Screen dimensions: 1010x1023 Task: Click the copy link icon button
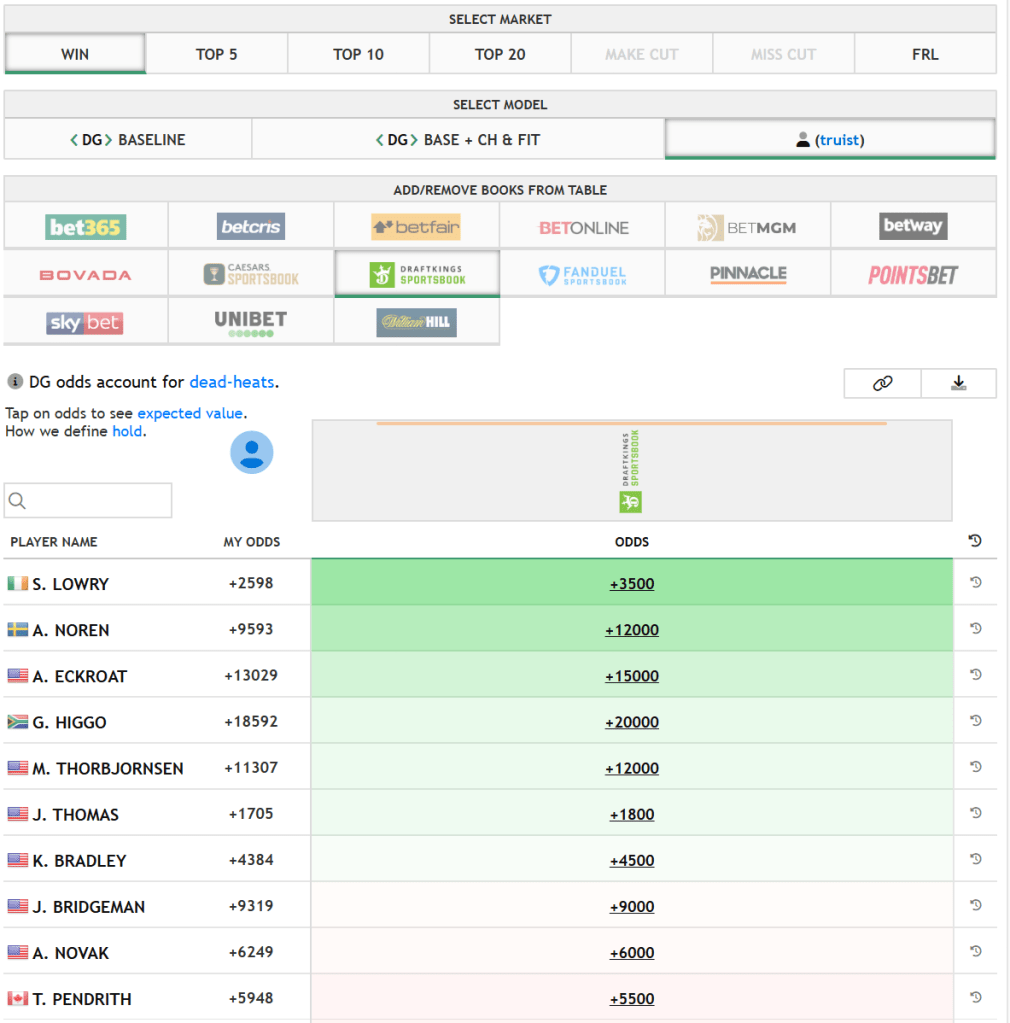click(882, 383)
